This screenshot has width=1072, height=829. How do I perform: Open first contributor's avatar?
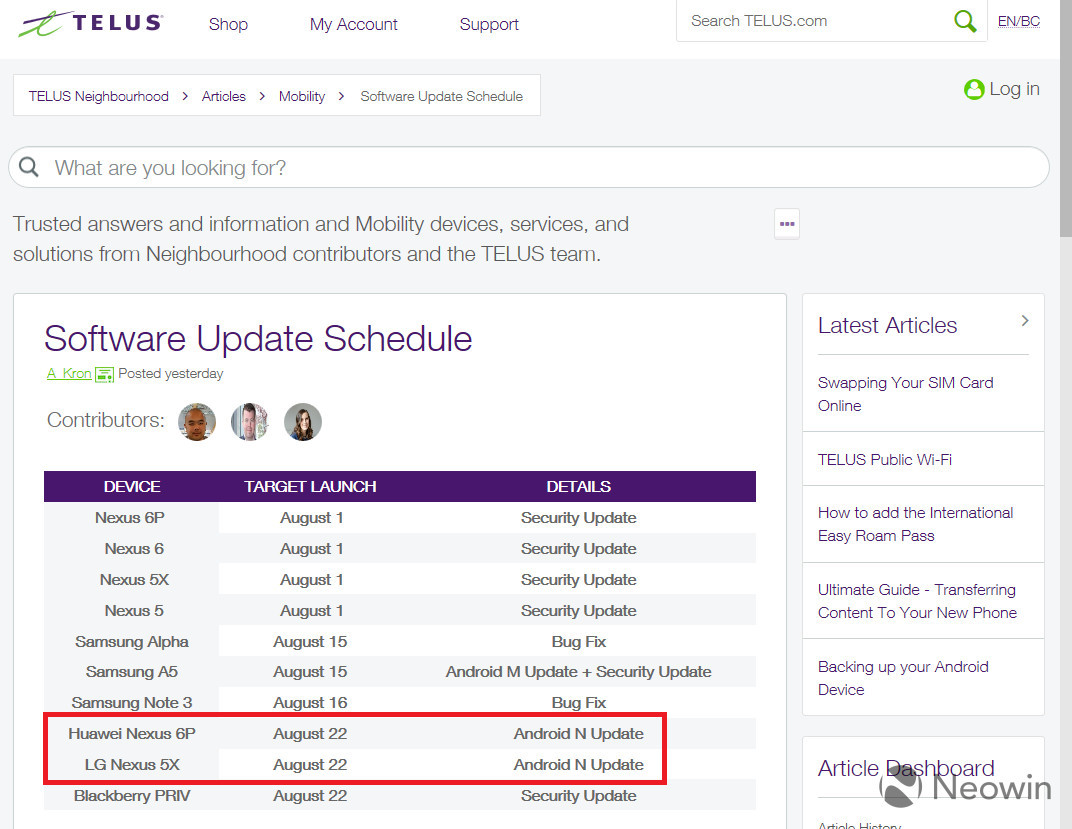click(197, 422)
